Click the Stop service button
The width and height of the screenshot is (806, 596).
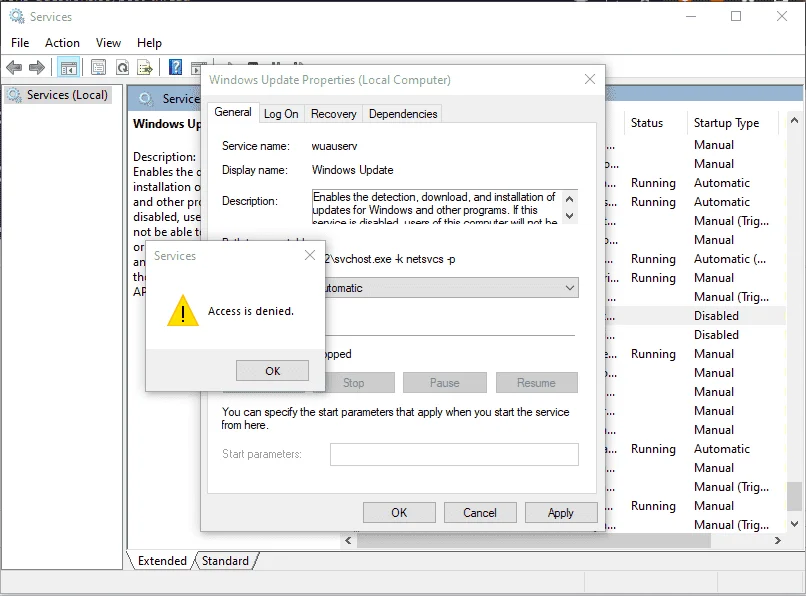coord(354,383)
